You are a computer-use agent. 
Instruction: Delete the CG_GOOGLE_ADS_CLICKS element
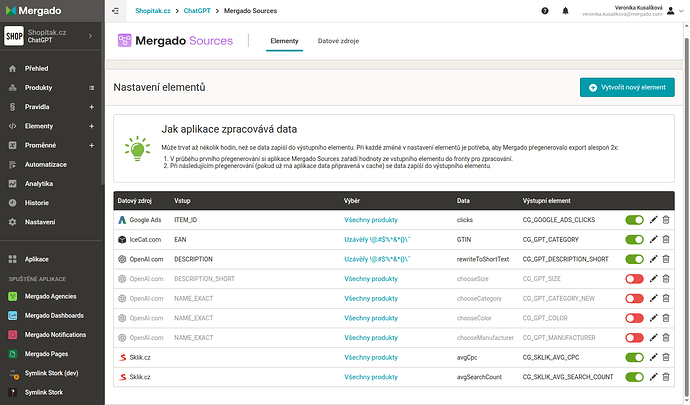666,220
